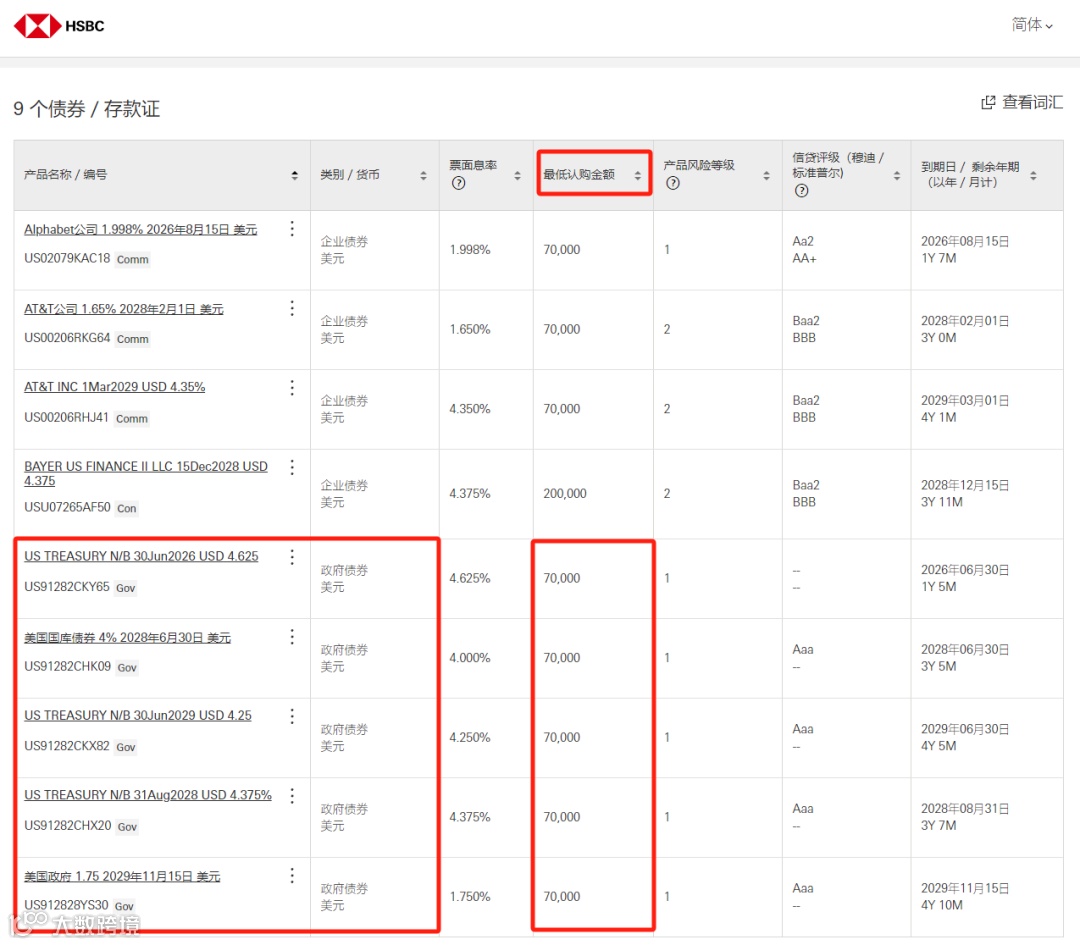
Task: Click the 1.998% coupon rate cell
Action: pos(470,250)
